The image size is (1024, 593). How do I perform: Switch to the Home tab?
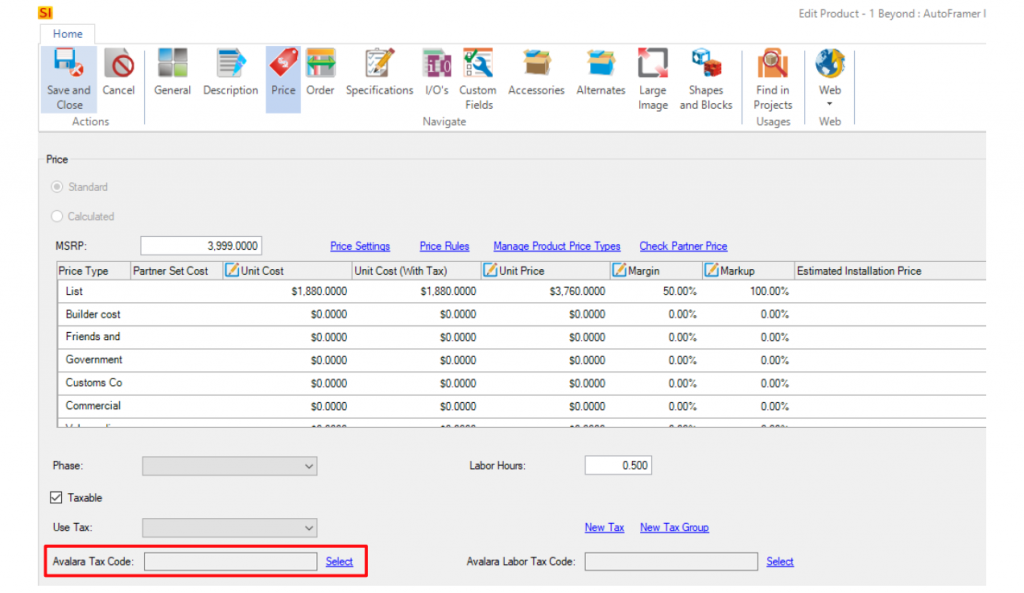click(68, 34)
